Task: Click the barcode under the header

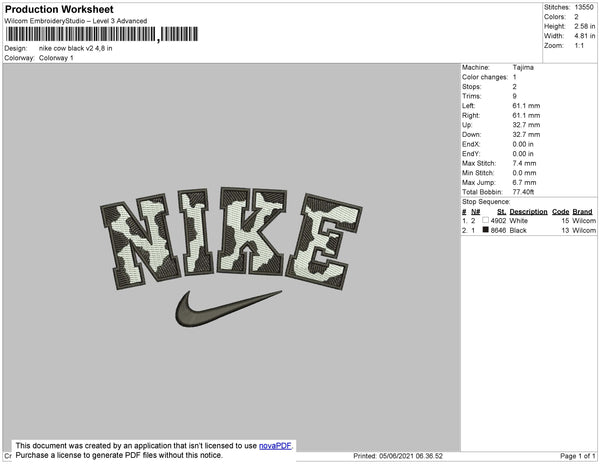Action: [102, 34]
